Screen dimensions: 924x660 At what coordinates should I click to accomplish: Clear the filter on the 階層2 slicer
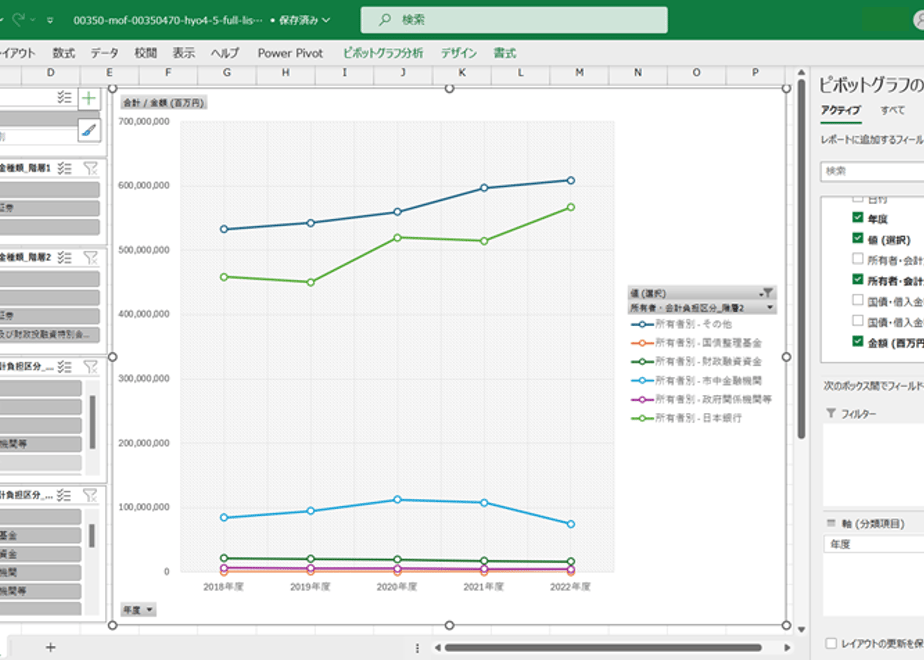point(90,258)
